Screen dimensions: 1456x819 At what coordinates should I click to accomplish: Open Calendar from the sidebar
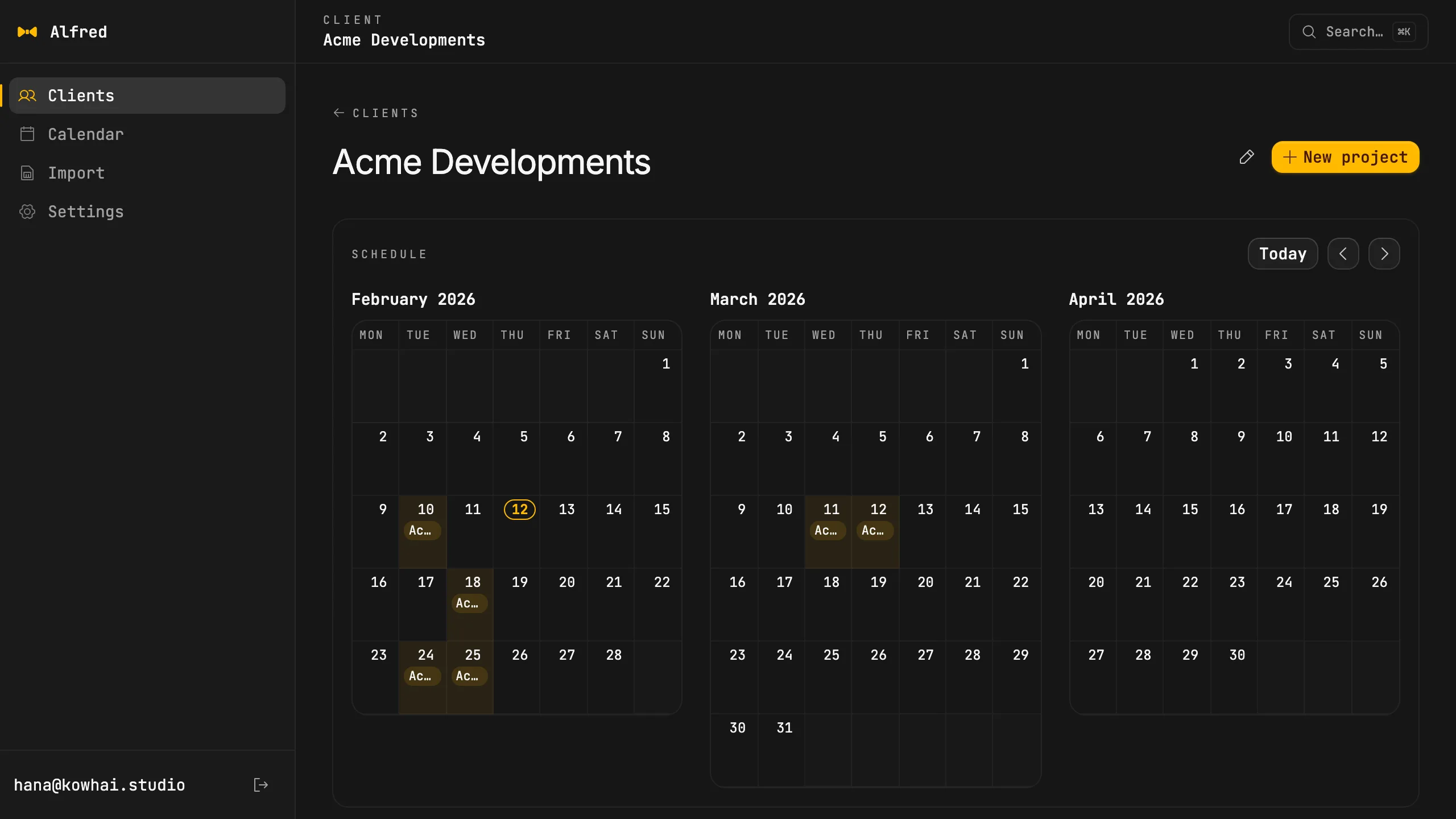(147, 134)
